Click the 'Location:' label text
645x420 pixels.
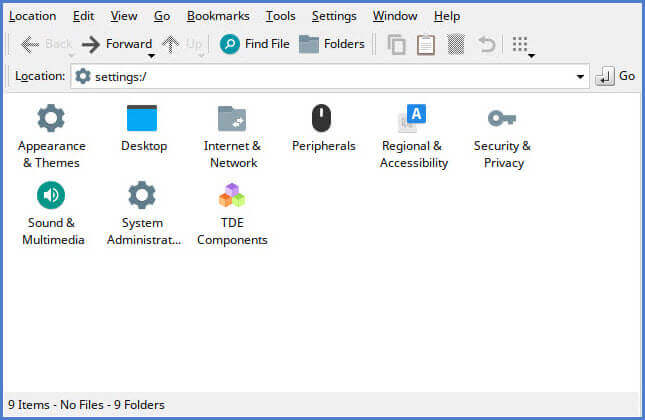(40, 76)
